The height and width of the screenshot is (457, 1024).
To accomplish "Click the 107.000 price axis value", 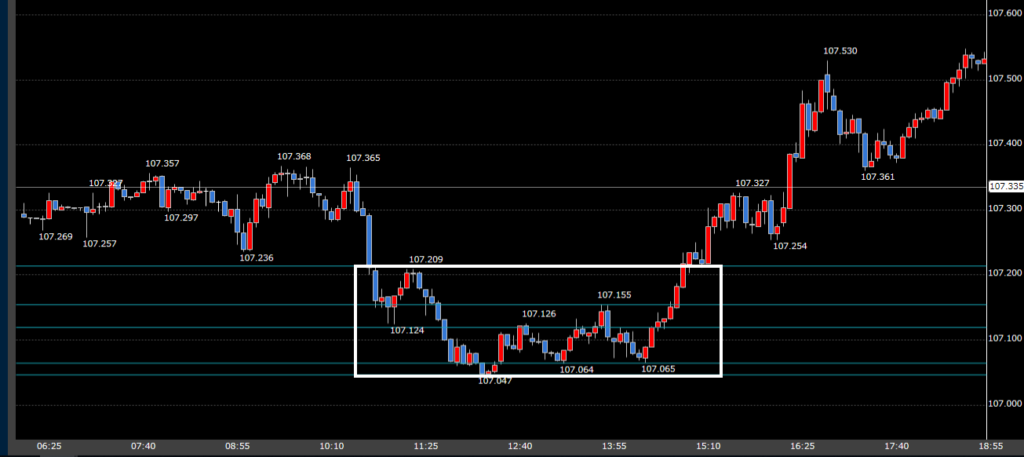I will pos(1006,403).
